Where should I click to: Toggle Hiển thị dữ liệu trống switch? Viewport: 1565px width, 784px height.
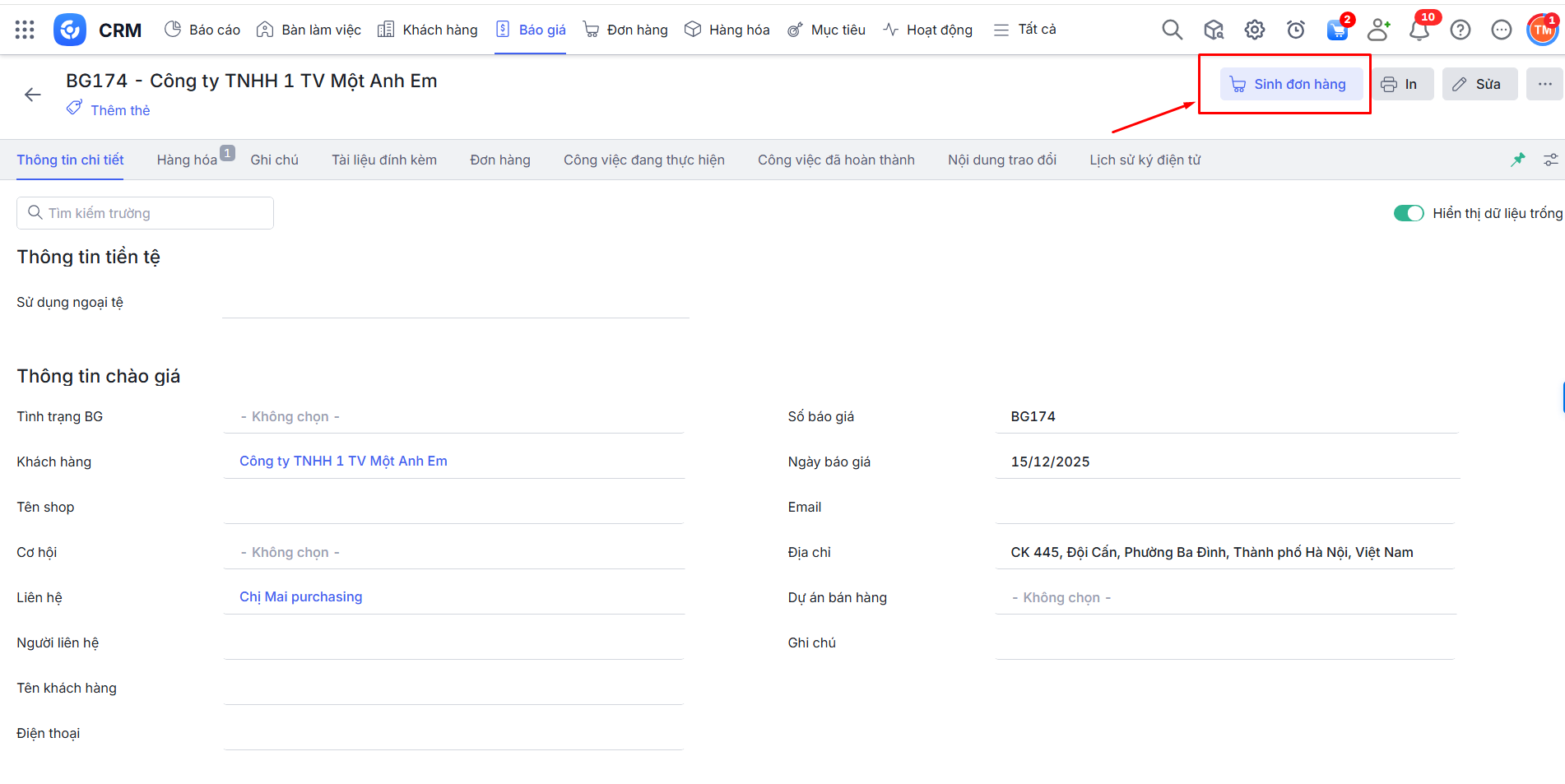click(x=1408, y=213)
